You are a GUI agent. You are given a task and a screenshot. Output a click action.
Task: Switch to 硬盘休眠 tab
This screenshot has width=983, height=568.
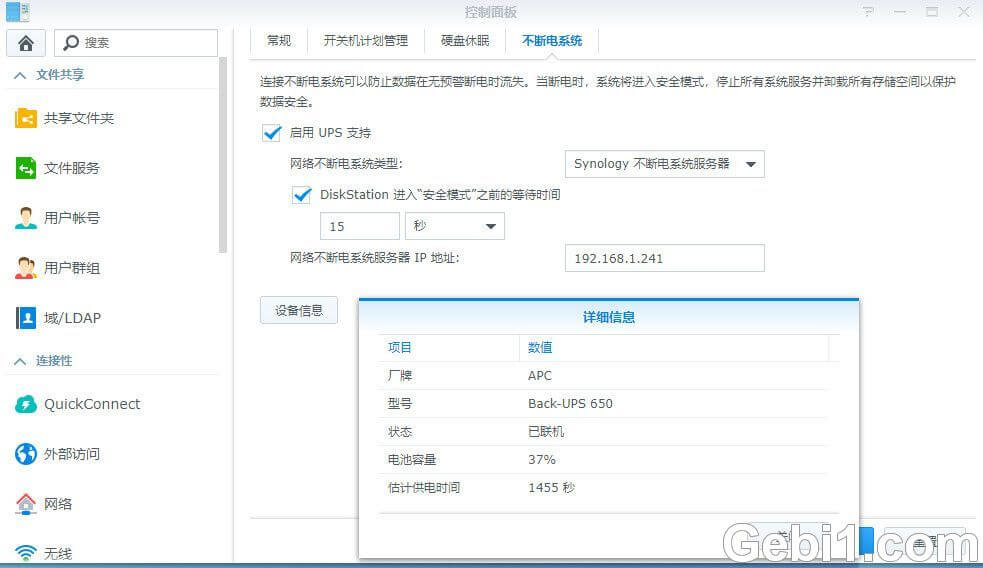click(465, 41)
